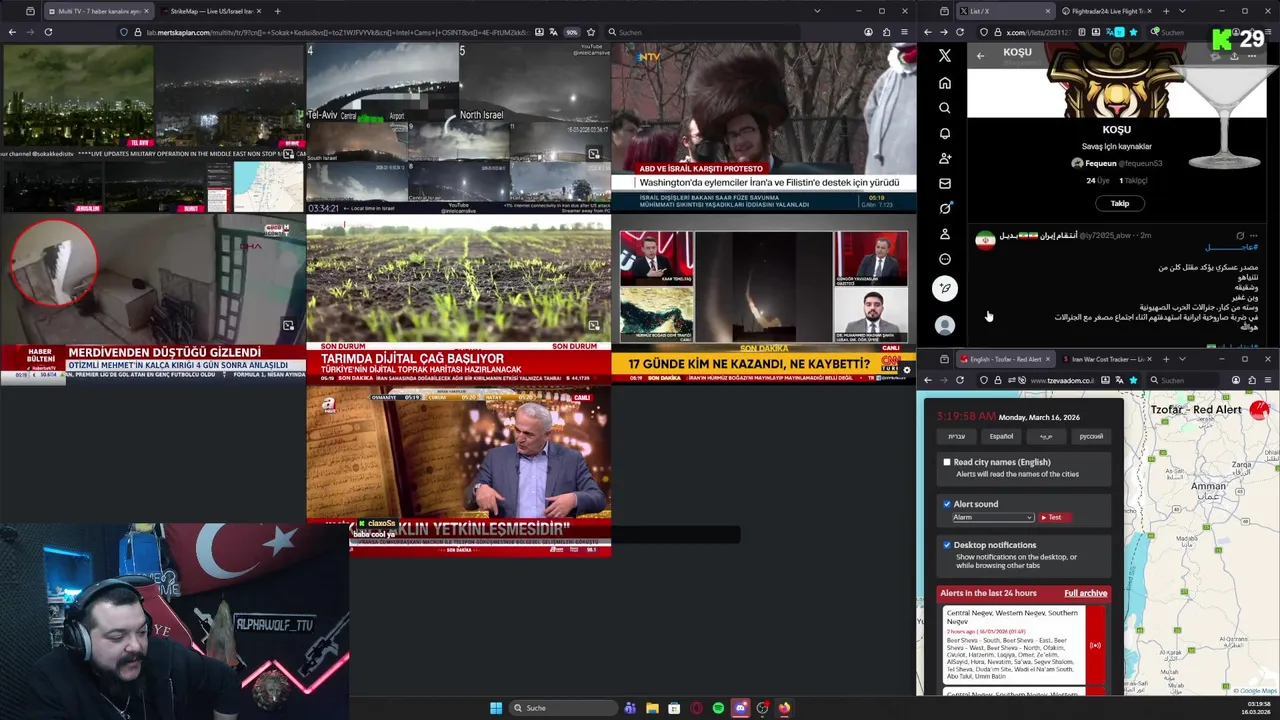Open tab list dropdown in X window
The image size is (1280, 720).
tap(1182, 11)
